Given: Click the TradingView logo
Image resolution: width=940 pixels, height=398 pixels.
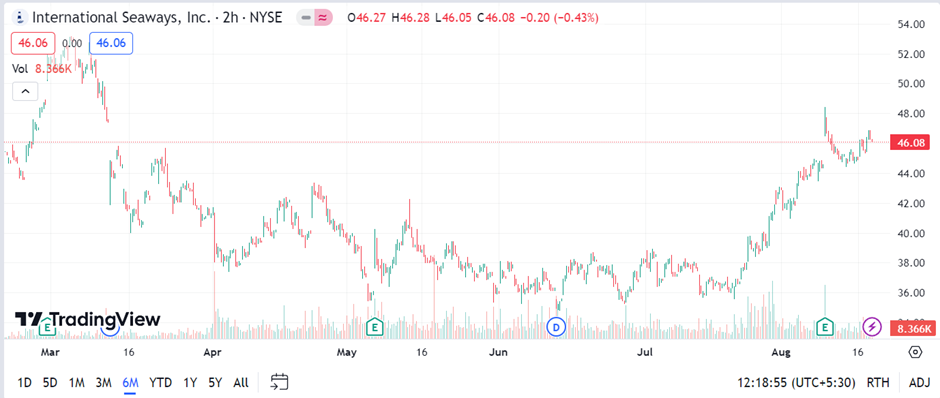Looking at the screenshot, I should pos(88,319).
